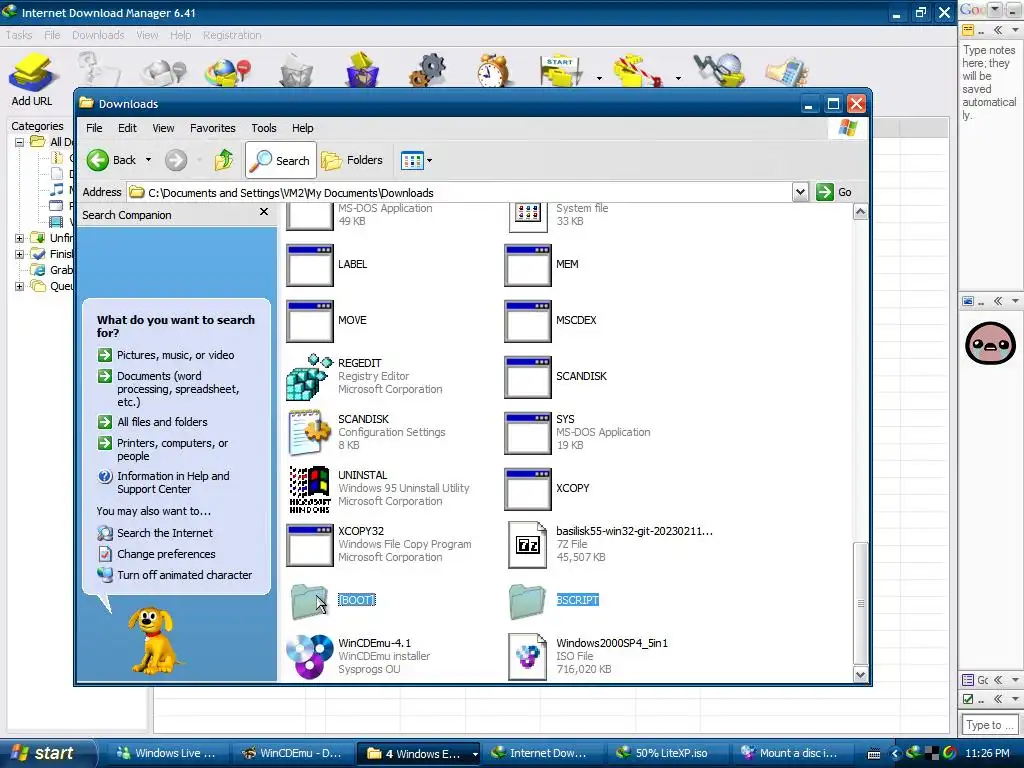Select the BSCRIPT folder icon
Screen dimensions: 1024x768
click(526, 601)
